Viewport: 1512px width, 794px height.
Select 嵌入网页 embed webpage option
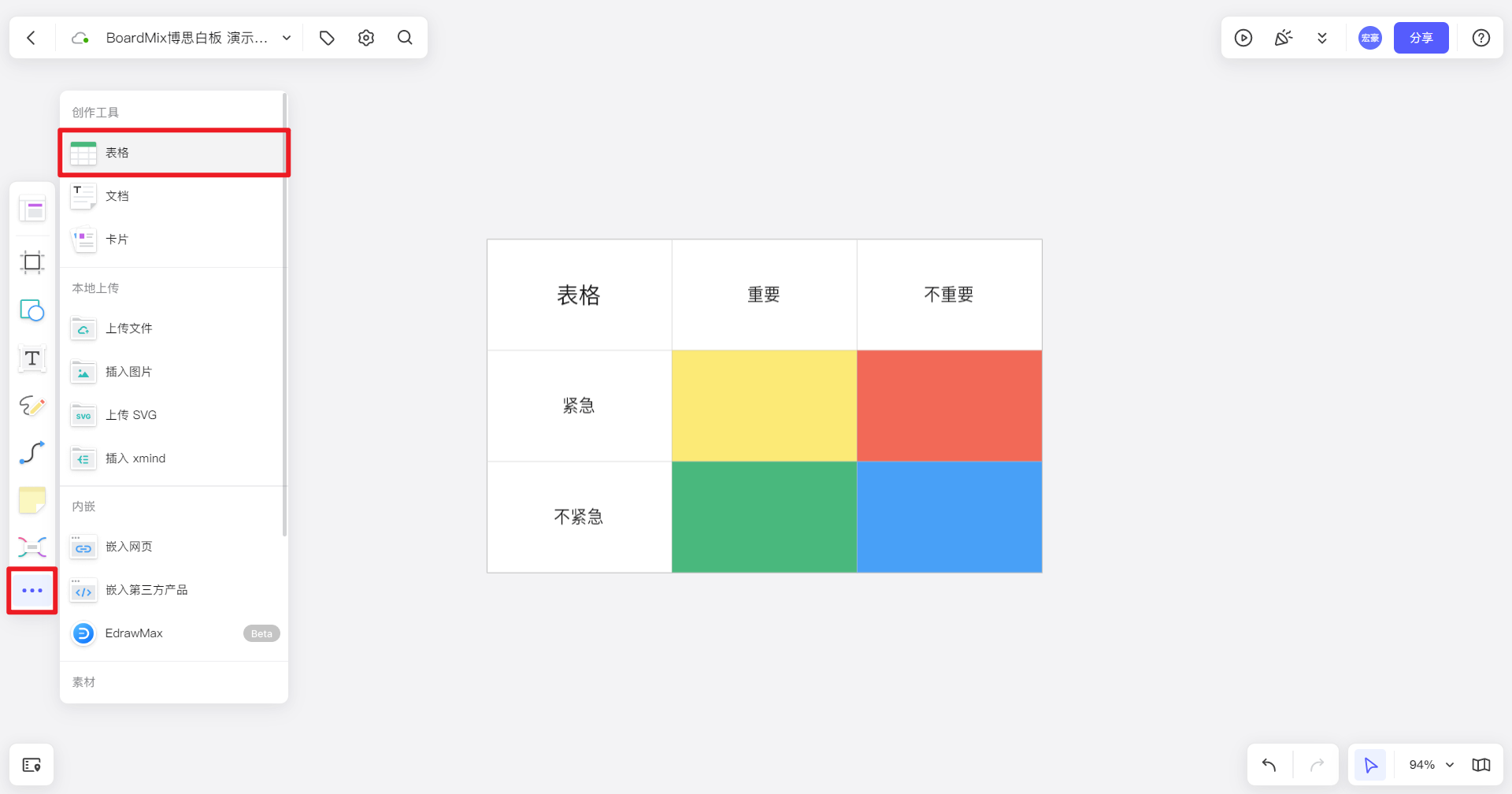click(174, 547)
